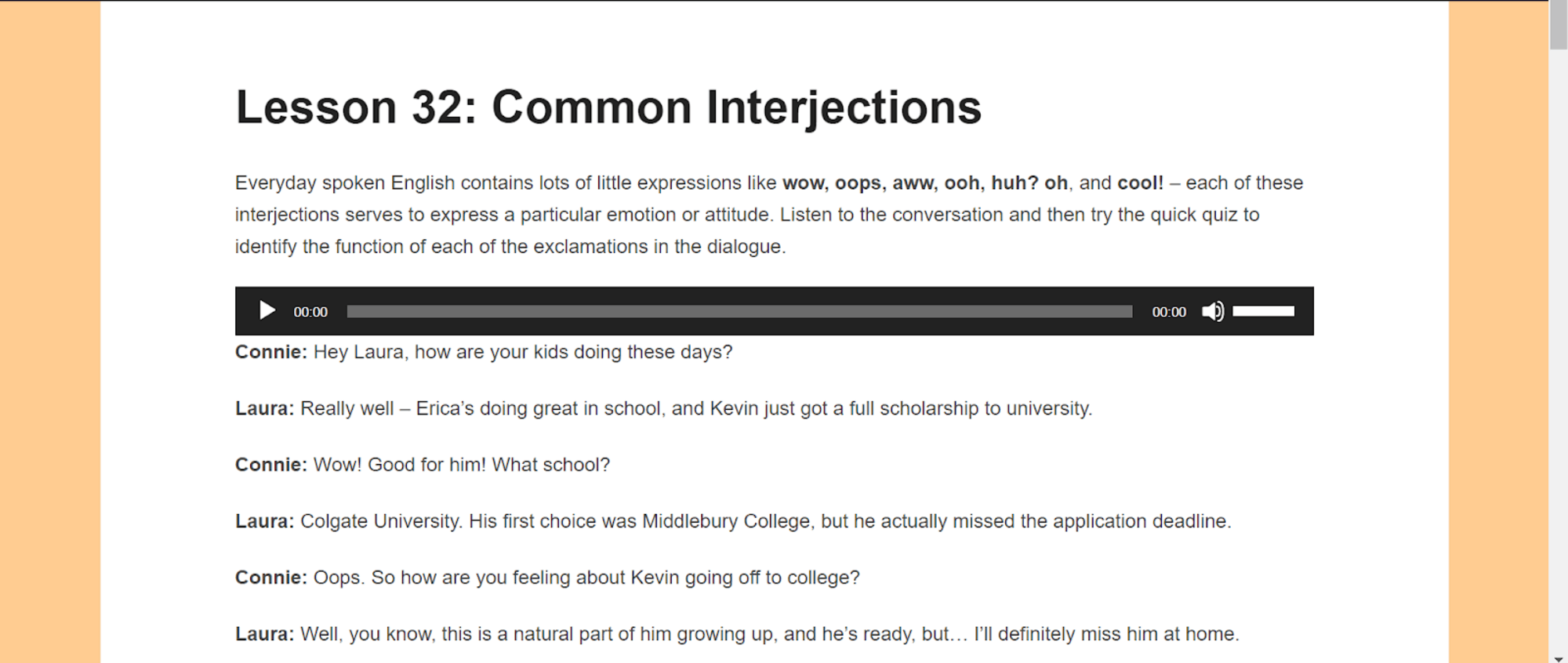Play the lesson audio recording
This screenshot has height=663, width=1568.
[267, 311]
